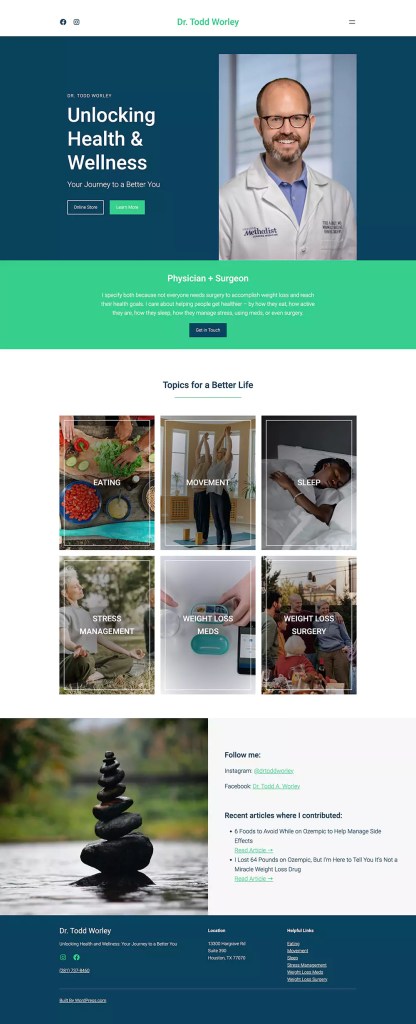Open the Sleep topic tile

pyautogui.click(x=309, y=483)
